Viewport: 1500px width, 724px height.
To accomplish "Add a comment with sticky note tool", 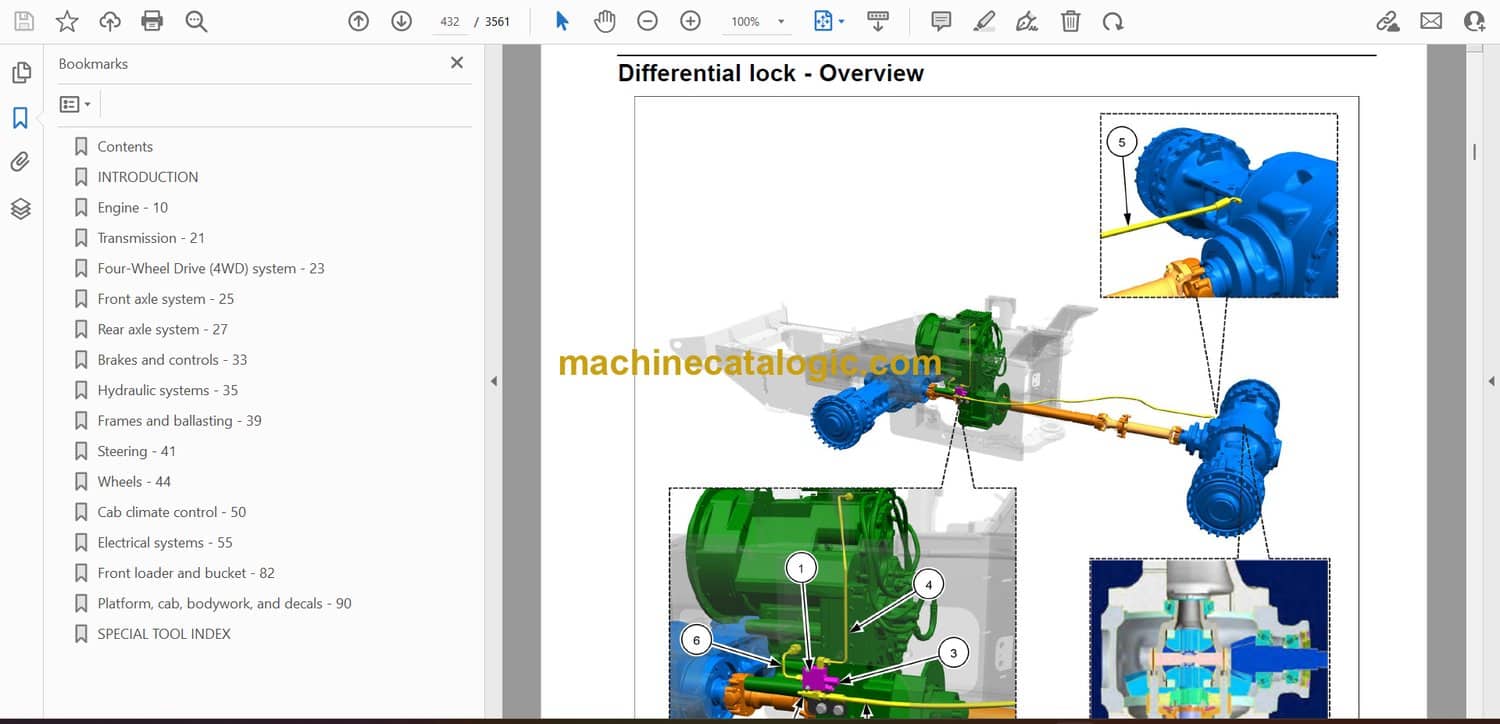I will [940, 21].
